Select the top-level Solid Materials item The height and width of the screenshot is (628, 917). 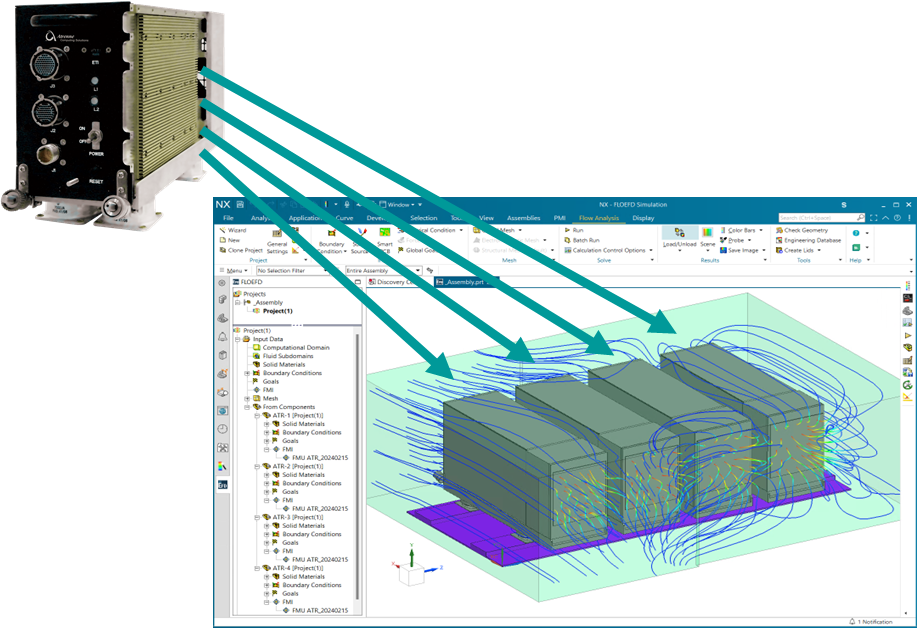click(x=278, y=365)
